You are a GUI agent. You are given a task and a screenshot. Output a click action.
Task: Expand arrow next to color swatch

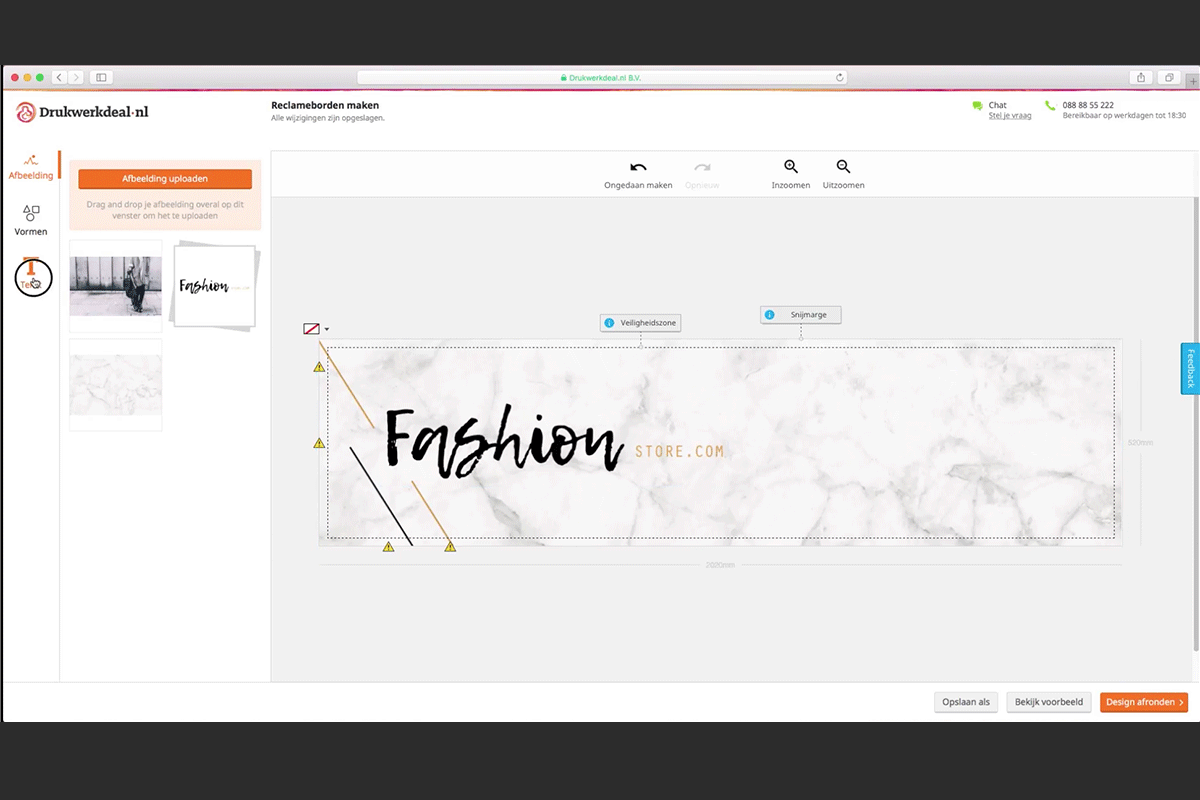[x=326, y=329]
